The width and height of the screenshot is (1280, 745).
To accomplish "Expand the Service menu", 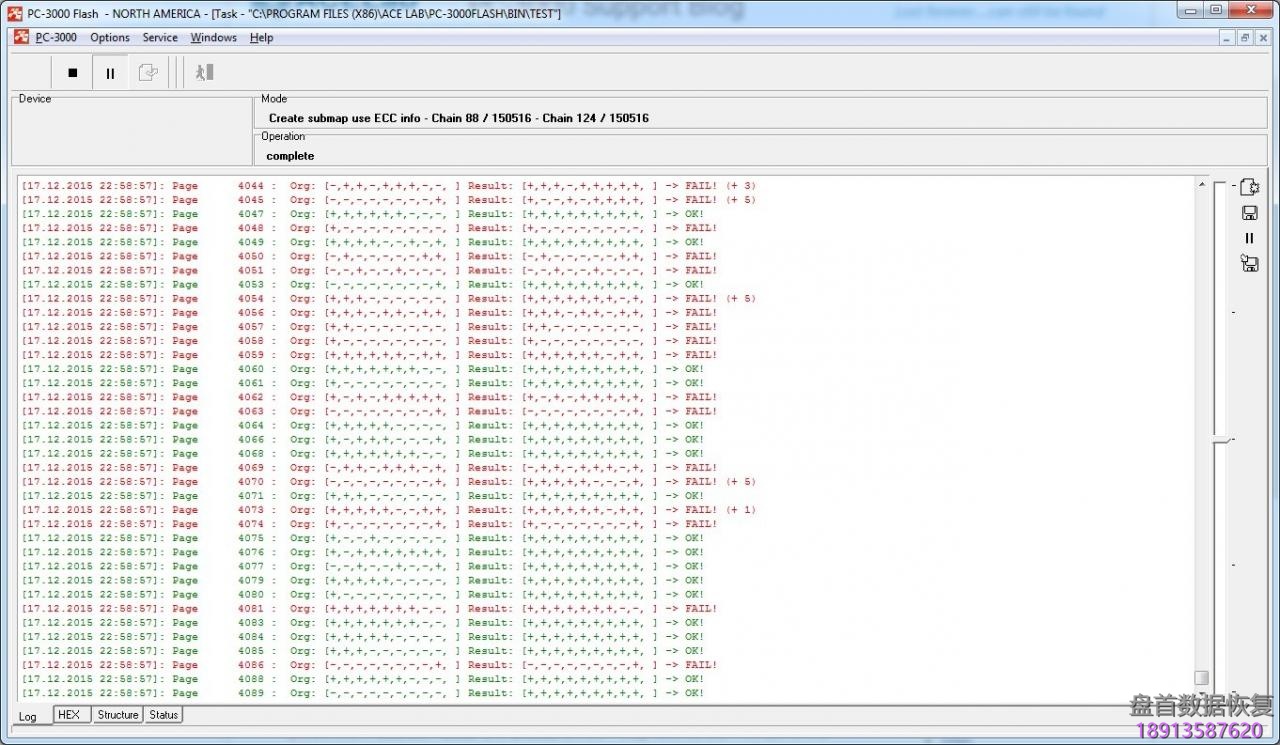I will [x=160, y=38].
